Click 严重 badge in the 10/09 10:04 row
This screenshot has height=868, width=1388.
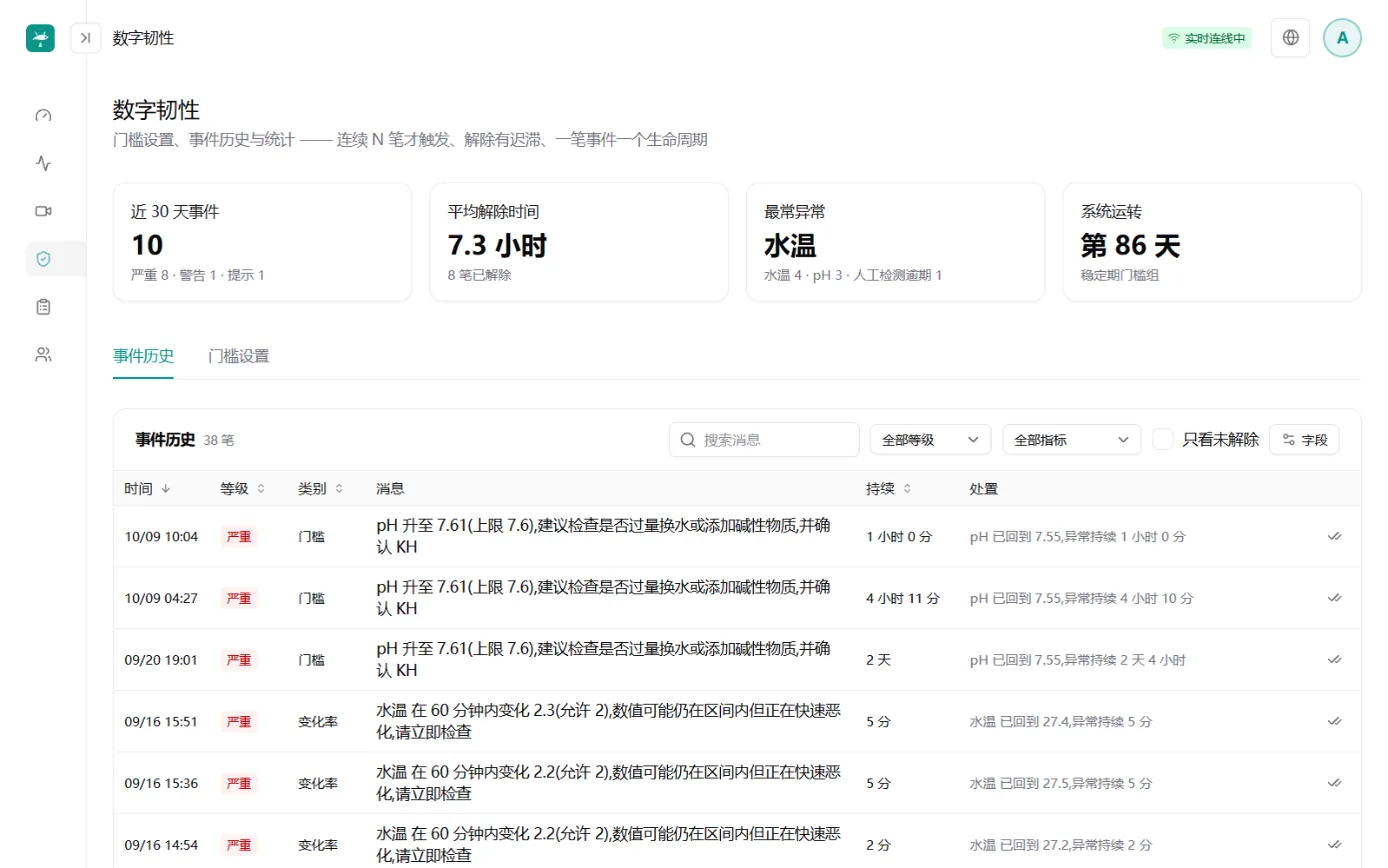click(239, 537)
